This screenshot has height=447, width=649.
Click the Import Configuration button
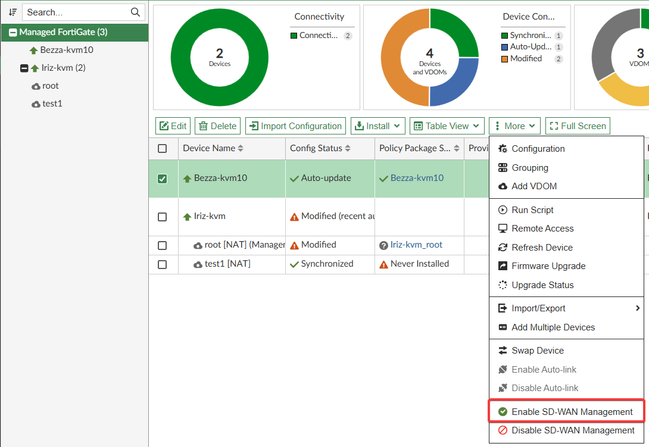pyautogui.click(x=294, y=126)
